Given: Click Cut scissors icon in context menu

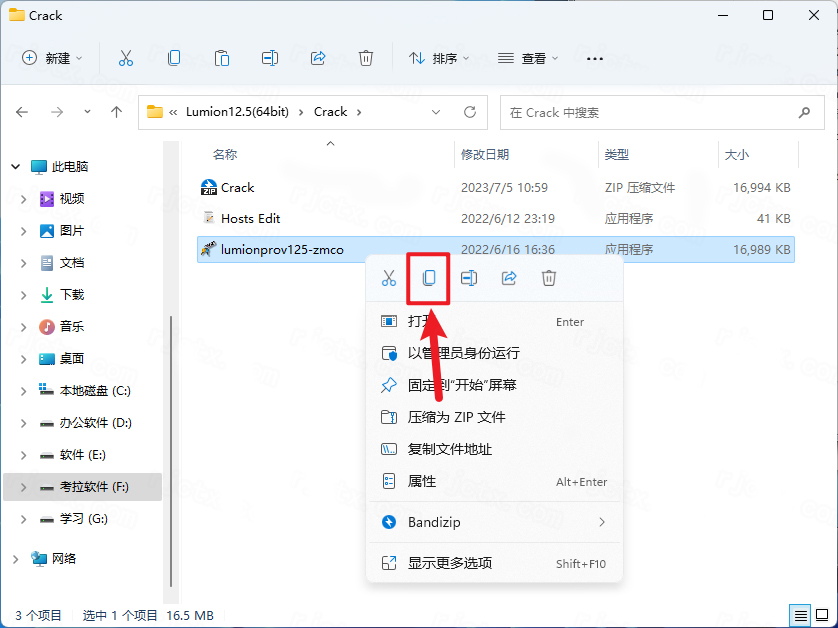Looking at the screenshot, I should (x=389, y=278).
